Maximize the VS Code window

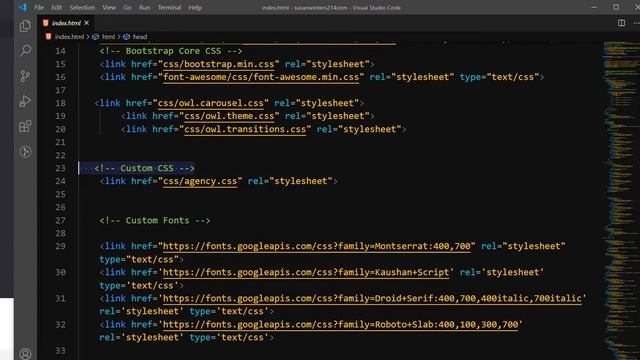click(616, 7)
